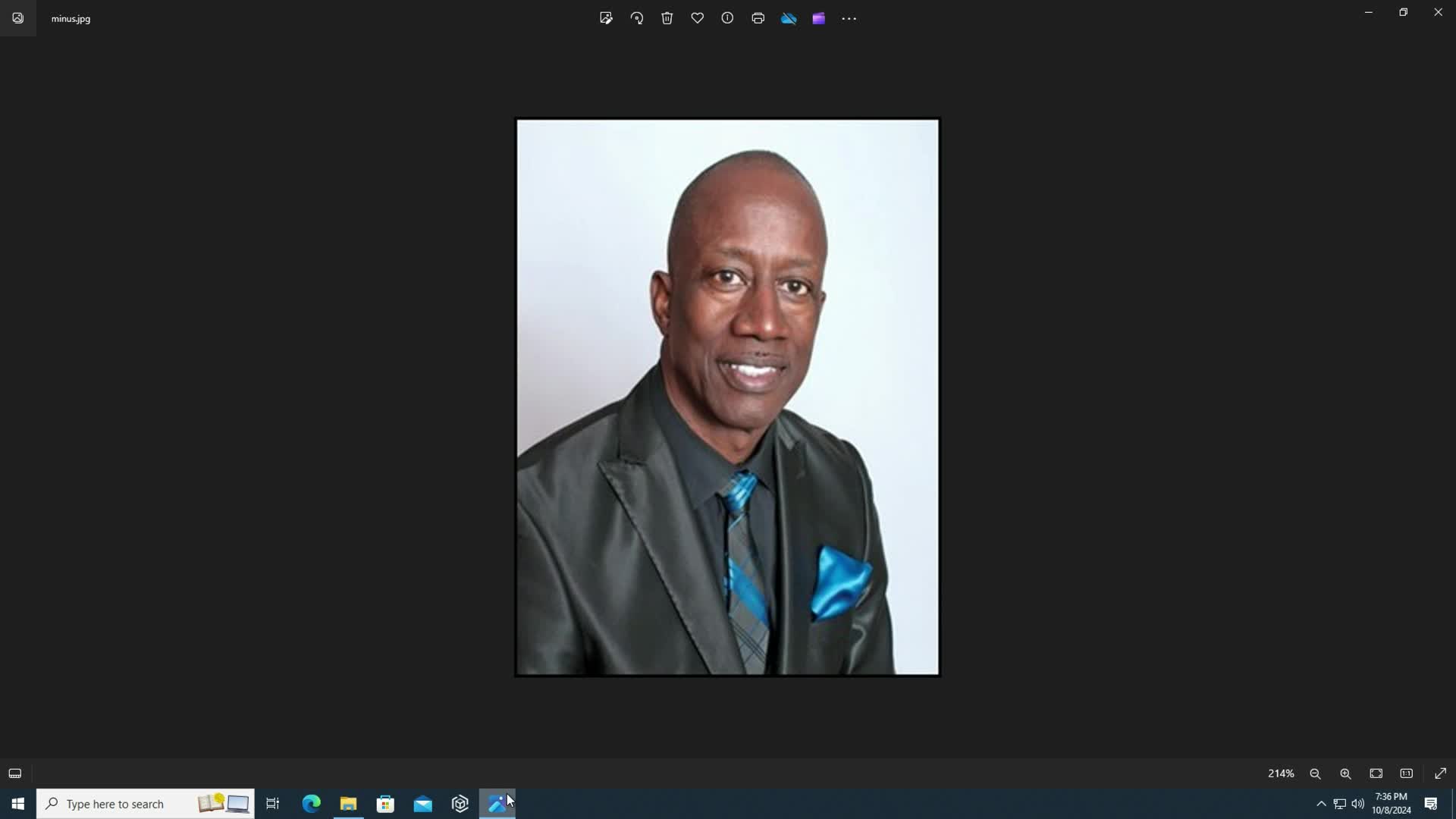The width and height of the screenshot is (1456, 819).
Task: Delete the photo with trash icon
Action: (667, 18)
